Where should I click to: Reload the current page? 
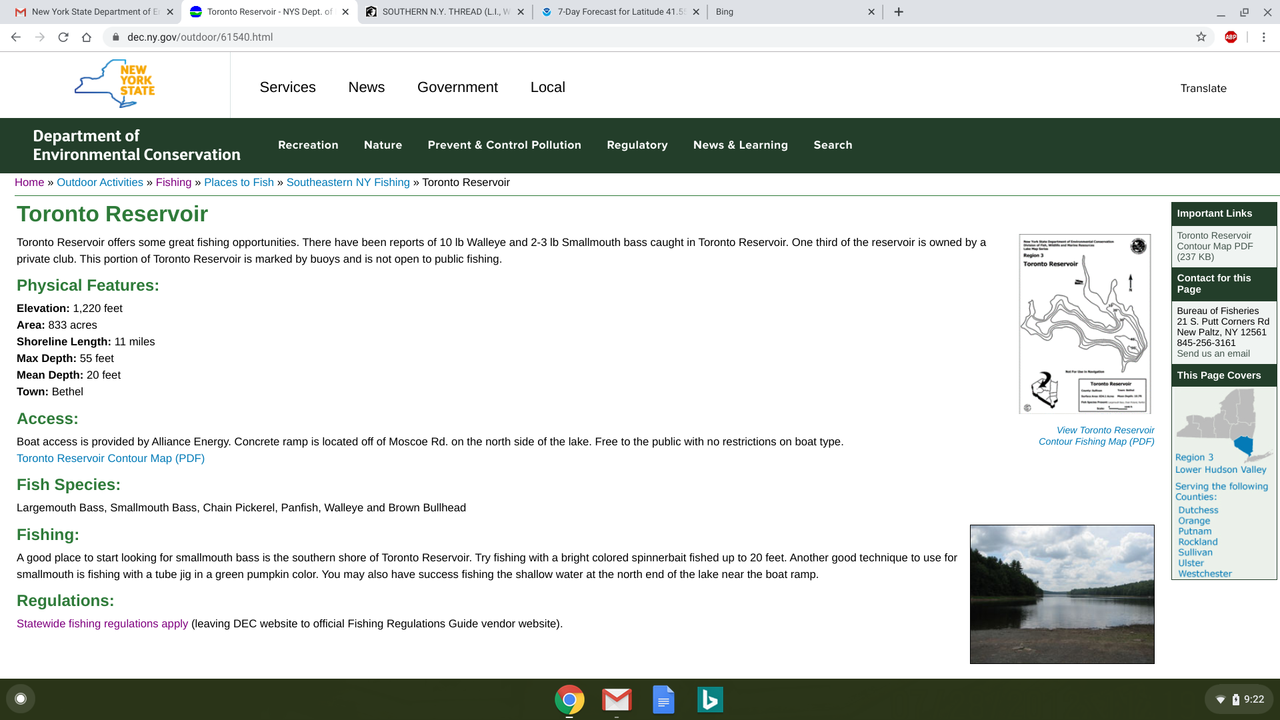62,34
